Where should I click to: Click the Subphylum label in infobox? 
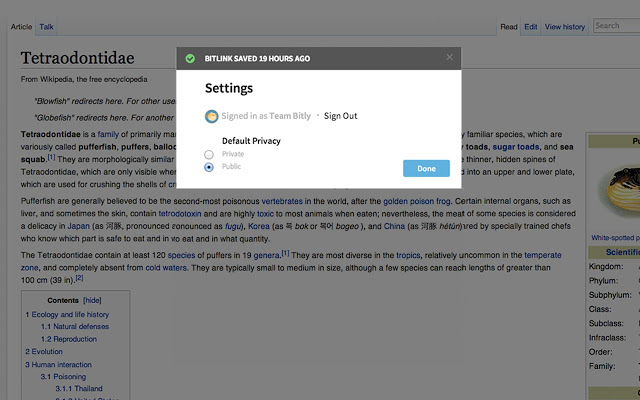click(610, 295)
